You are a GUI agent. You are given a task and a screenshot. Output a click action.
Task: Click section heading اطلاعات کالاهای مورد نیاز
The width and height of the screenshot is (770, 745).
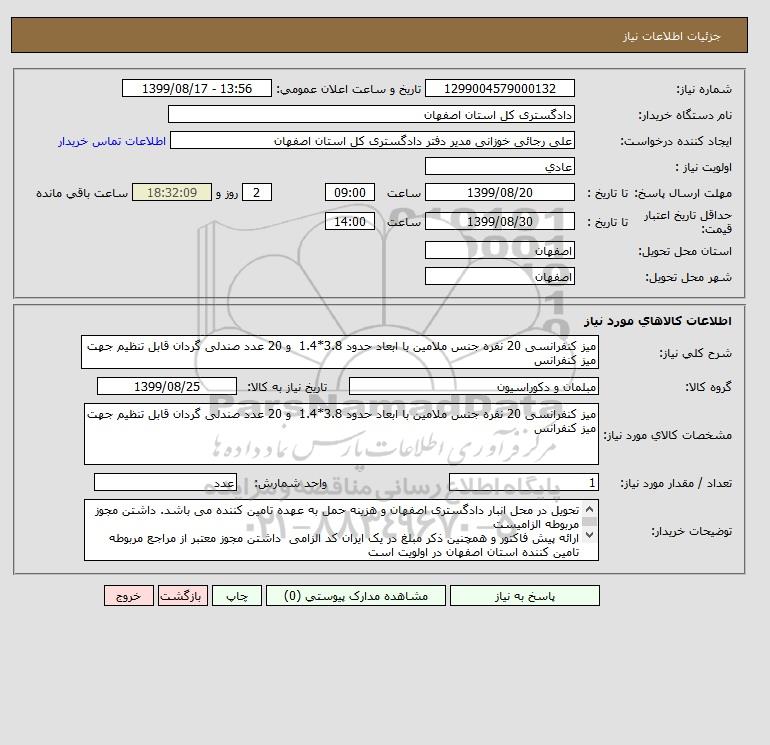tap(658, 321)
